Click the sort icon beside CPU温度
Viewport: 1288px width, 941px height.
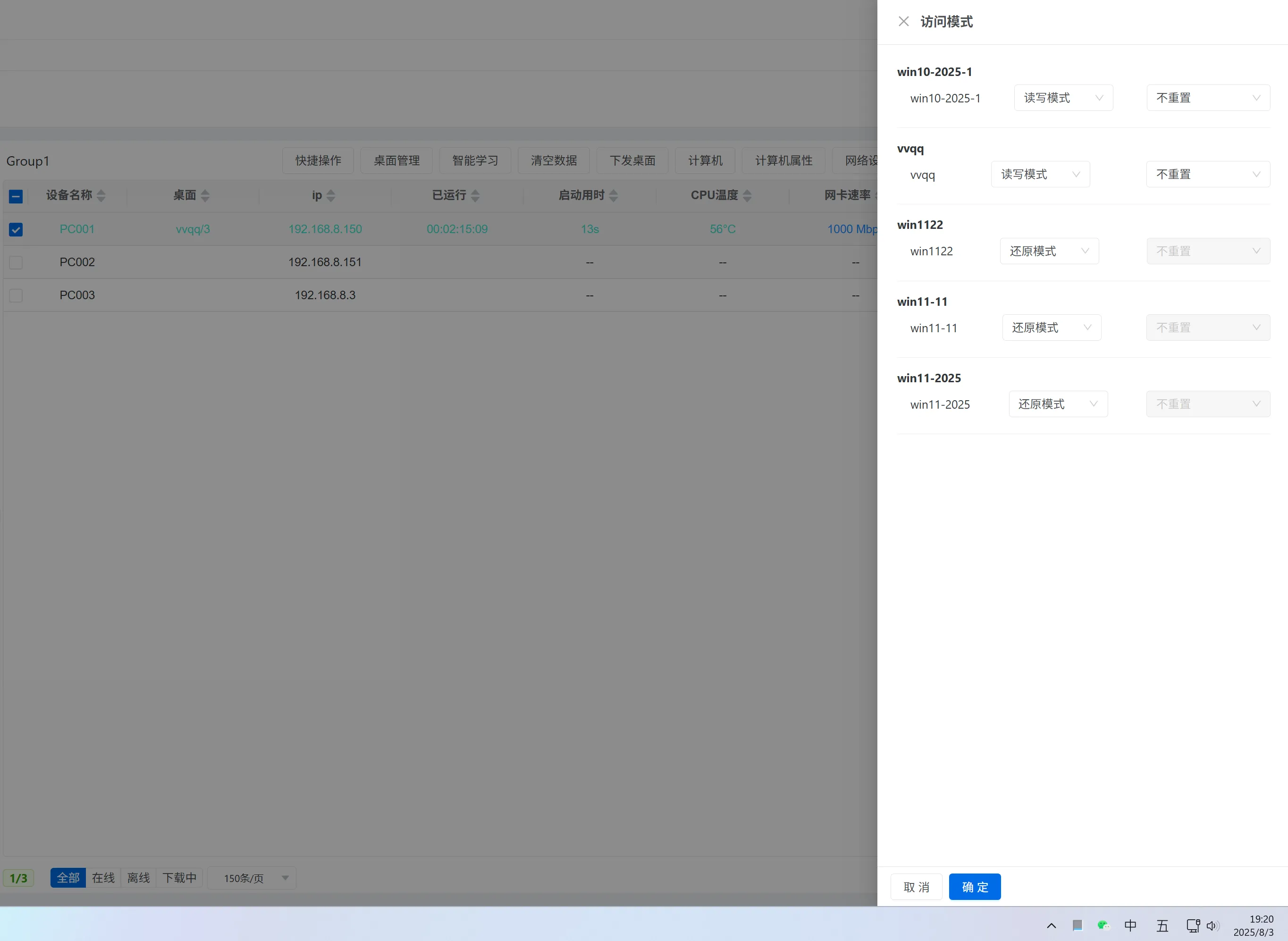coord(747,195)
